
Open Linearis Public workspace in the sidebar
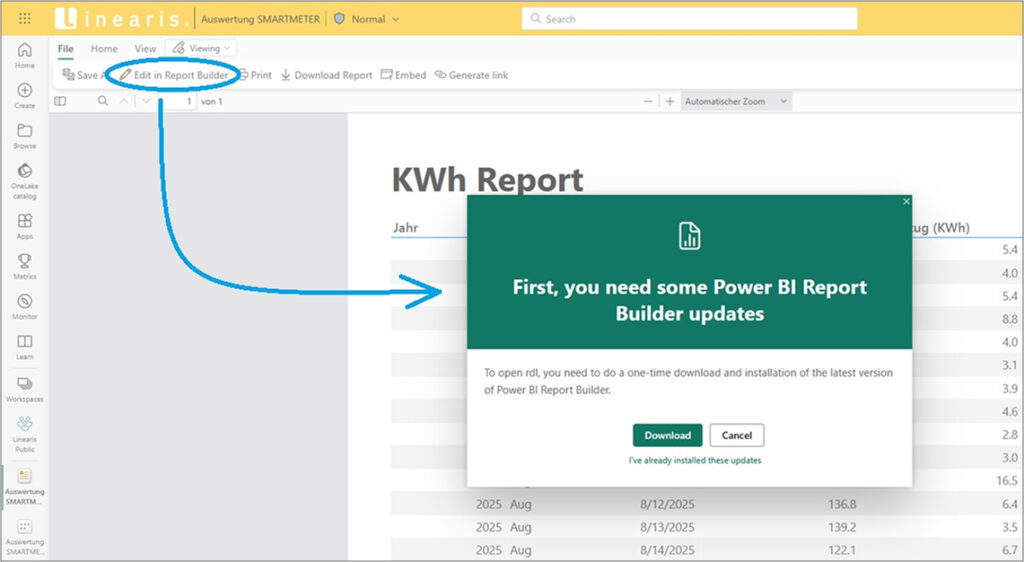tap(25, 434)
